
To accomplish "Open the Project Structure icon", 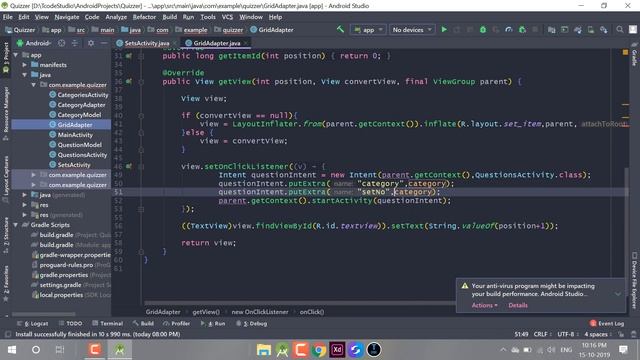I will click(x=551, y=29).
